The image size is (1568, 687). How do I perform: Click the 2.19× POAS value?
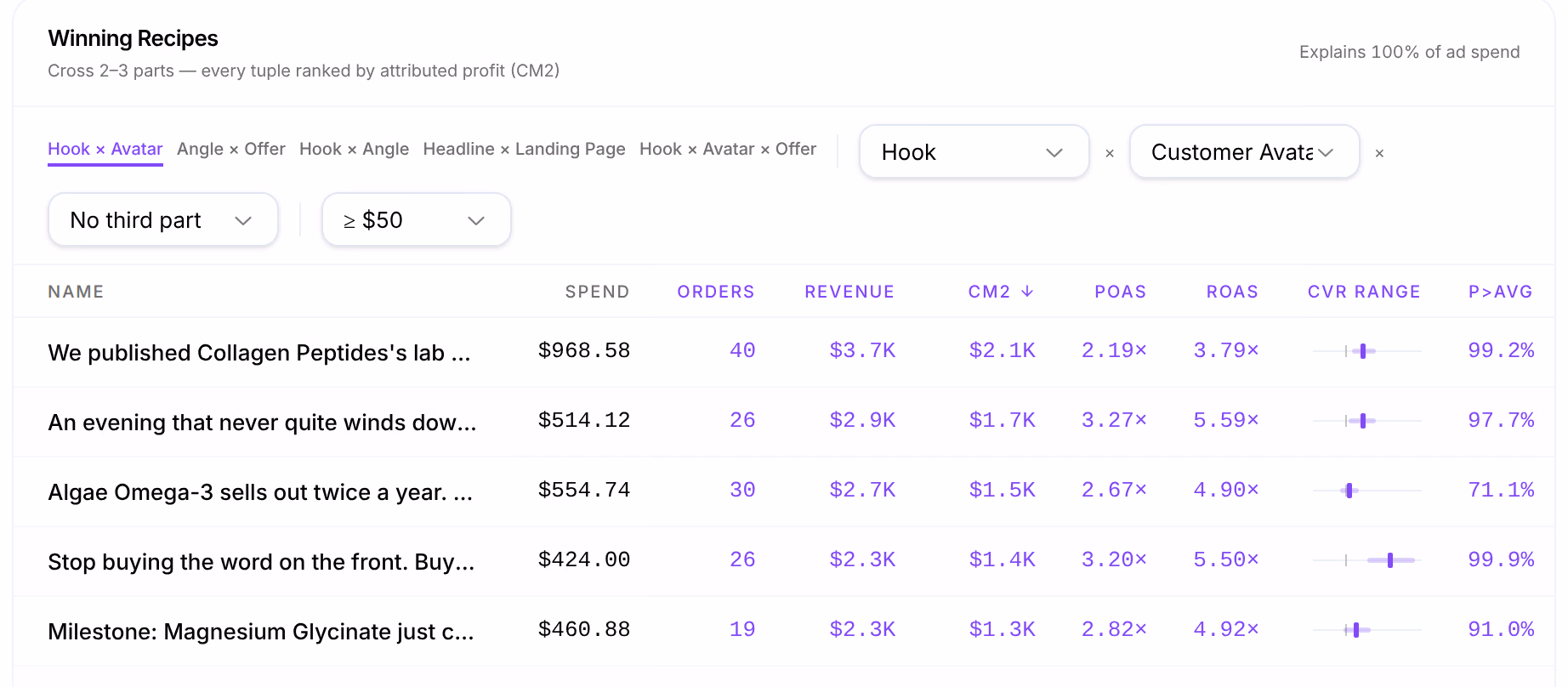pos(1114,350)
